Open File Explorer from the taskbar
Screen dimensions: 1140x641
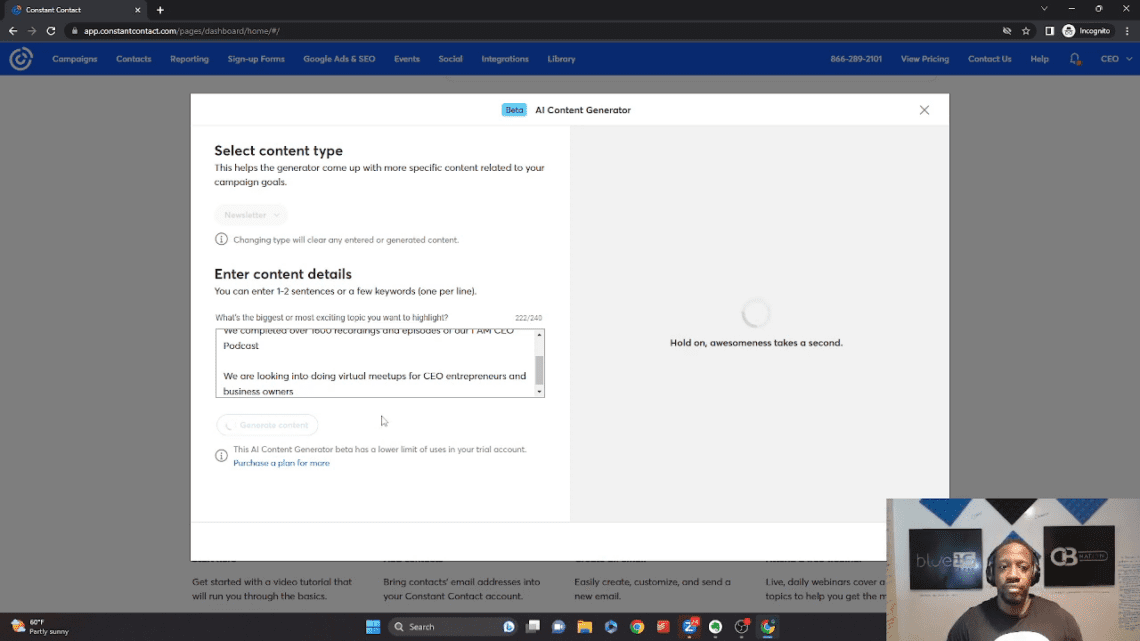tap(585, 626)
